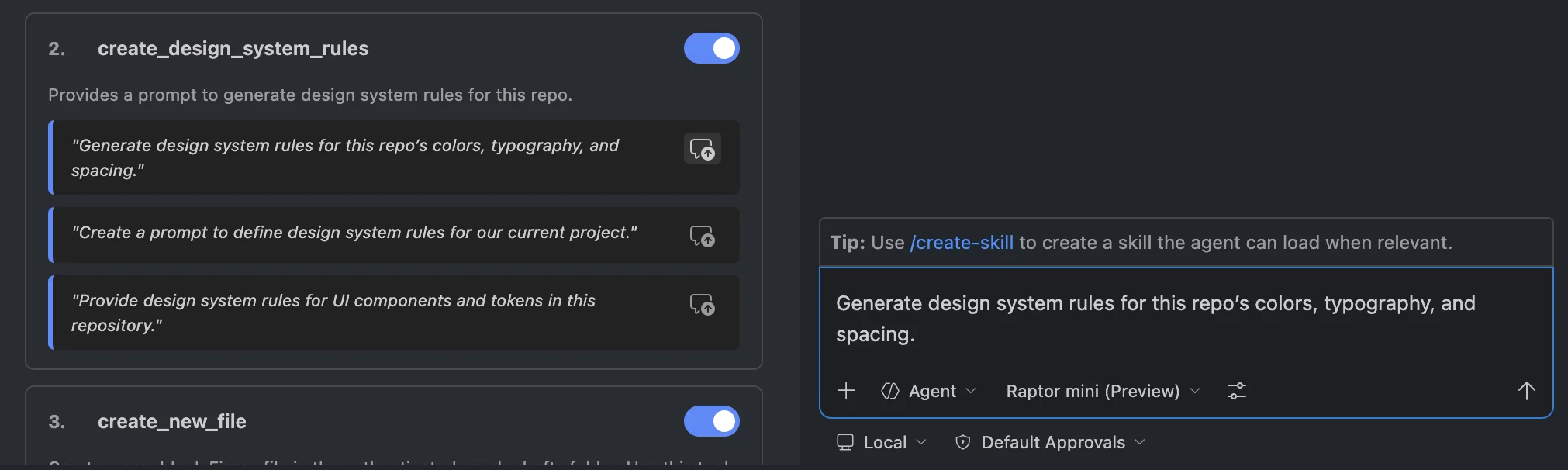Image resolution: width=1568 pixels, height=470 pixels.
Task: Follow the /create-skill link in the tip
Action: (962, 243)
